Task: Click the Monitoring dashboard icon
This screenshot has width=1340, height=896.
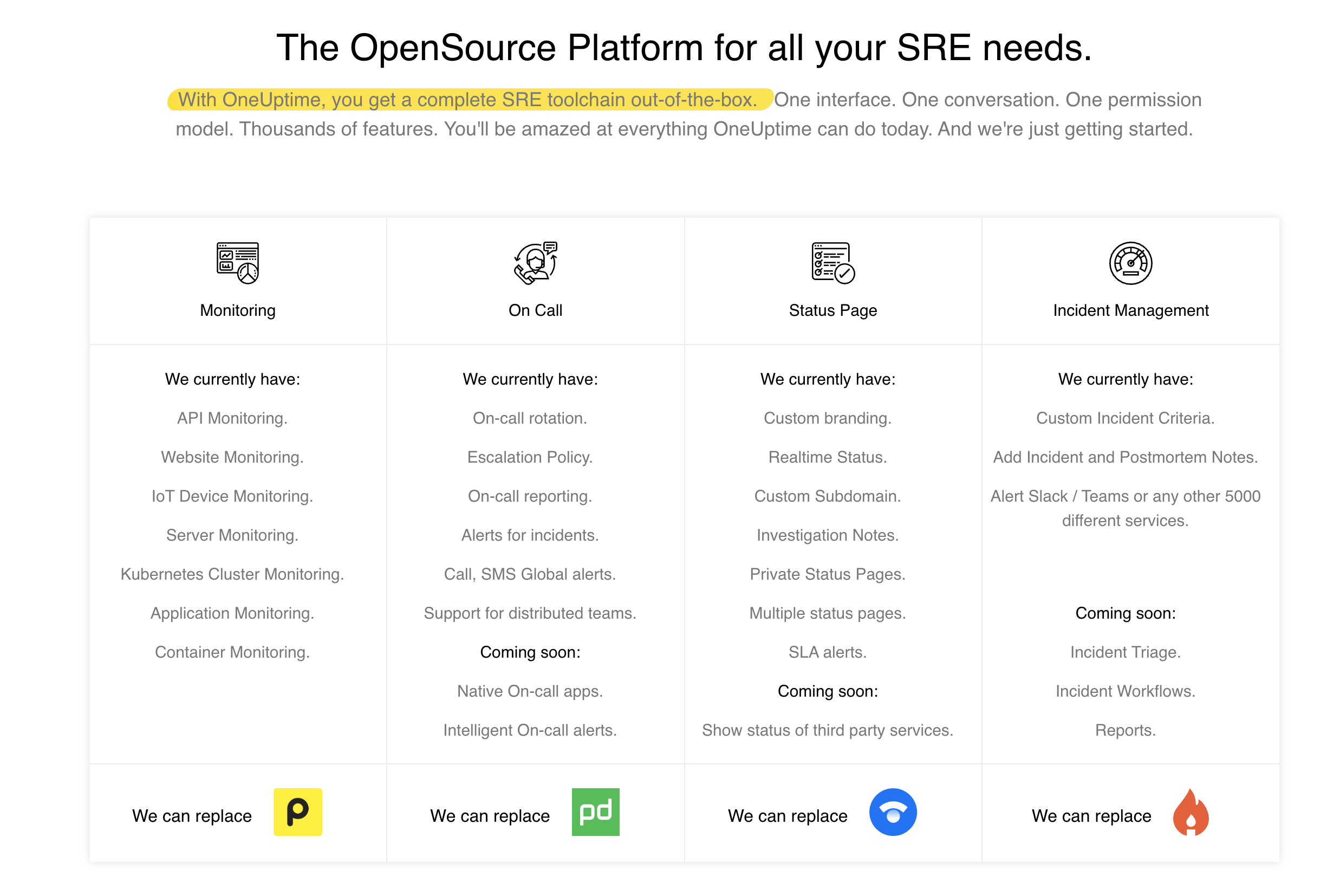Action: point(238,263)
